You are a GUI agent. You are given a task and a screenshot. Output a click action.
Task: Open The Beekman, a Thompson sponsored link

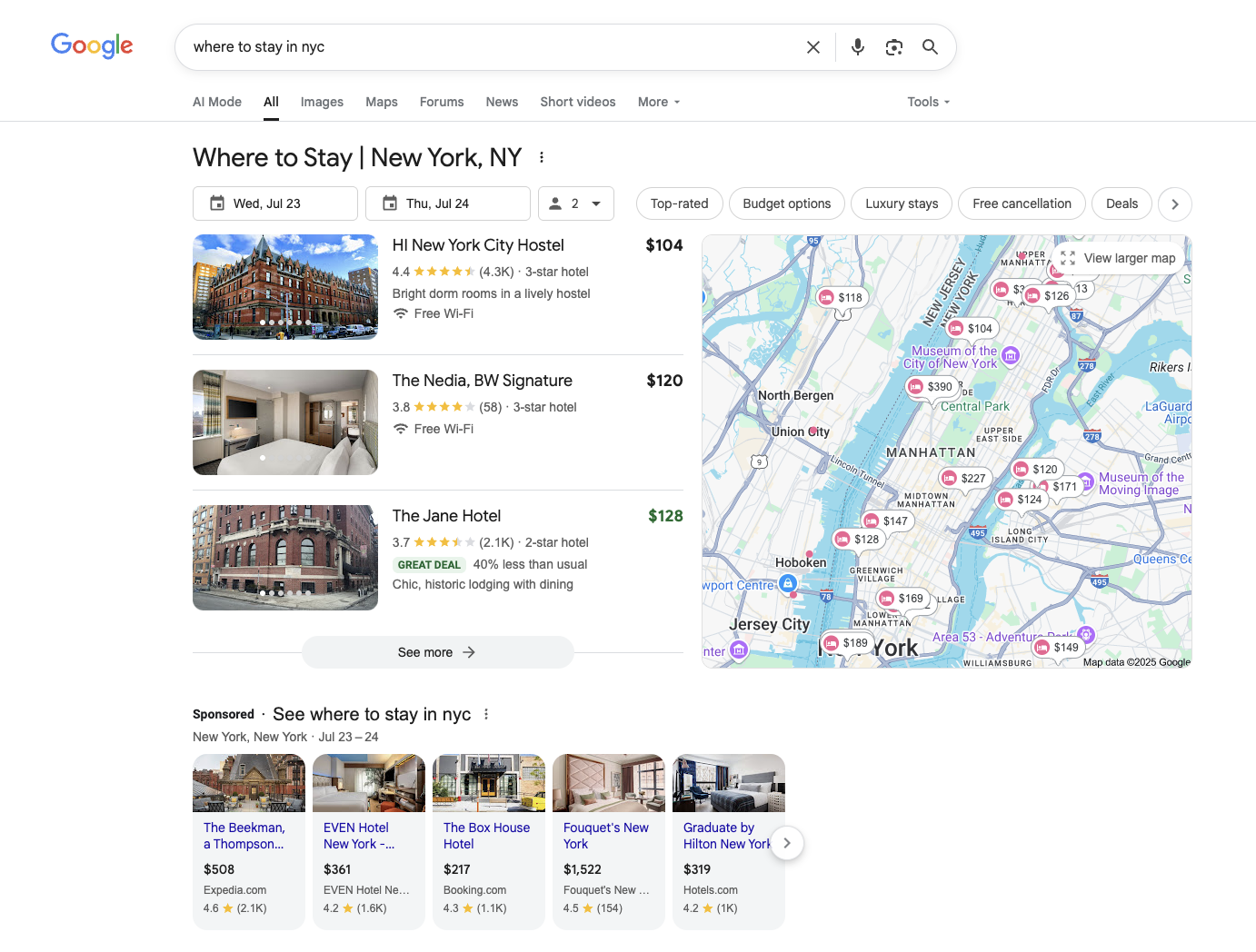click(x=244, y=836)
